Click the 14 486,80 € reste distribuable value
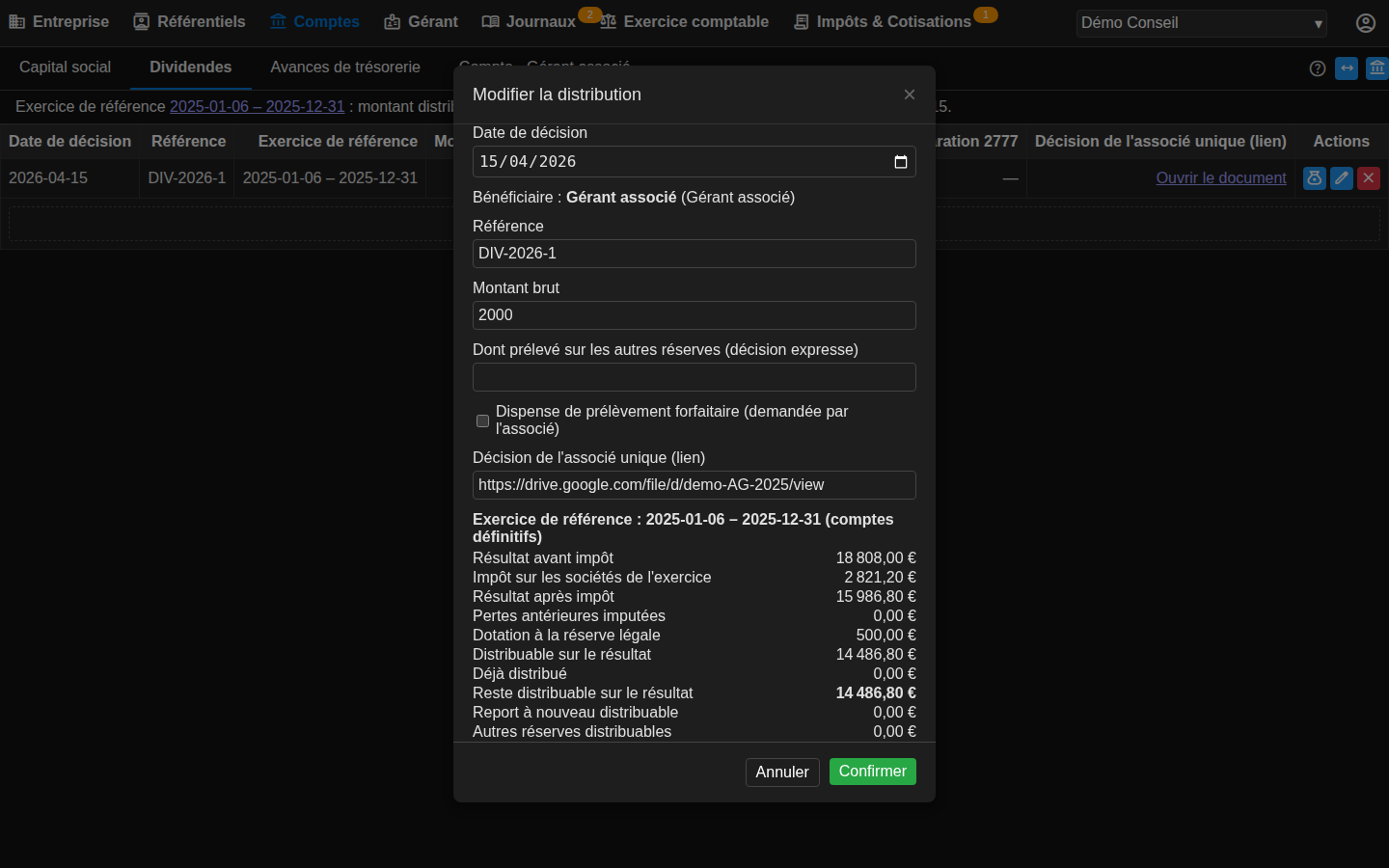The height and width of the screenshot is (868, 1389). pos(876,693)
